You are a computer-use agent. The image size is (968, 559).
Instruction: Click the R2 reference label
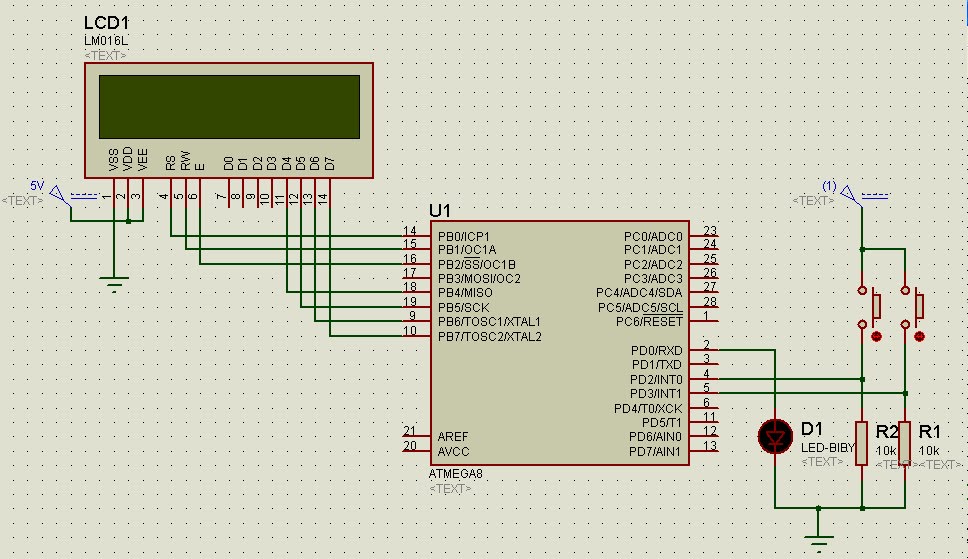887,431
